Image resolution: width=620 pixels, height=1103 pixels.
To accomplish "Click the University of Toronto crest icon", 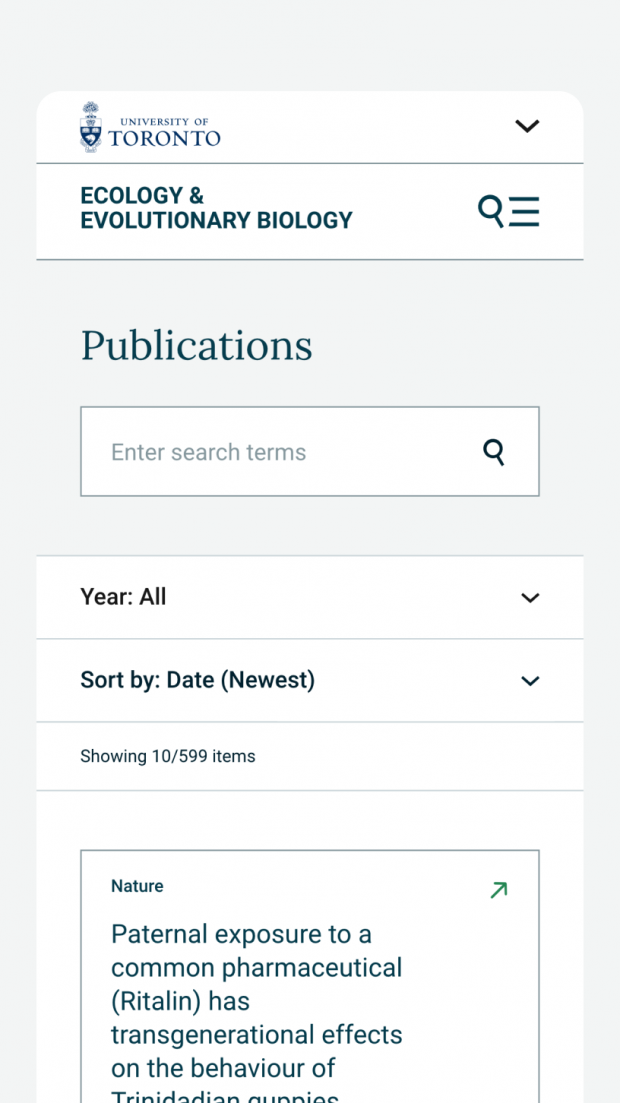I will (91, 127).
